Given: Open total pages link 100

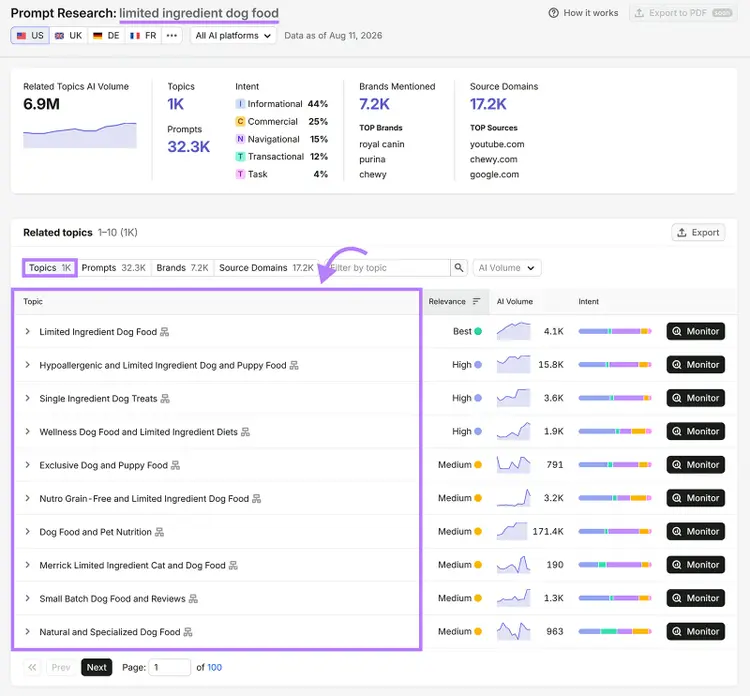Looking at the screenshot, I should point(214,667).
